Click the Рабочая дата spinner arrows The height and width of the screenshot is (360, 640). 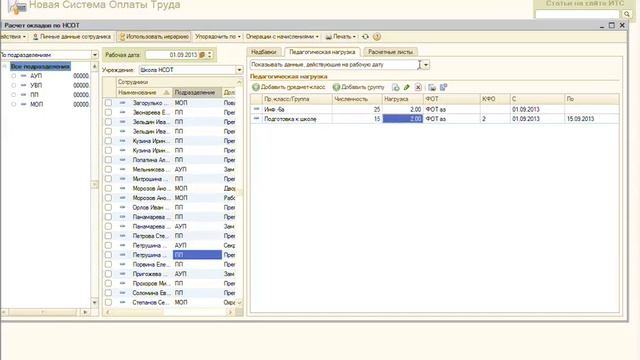[210, 55]
